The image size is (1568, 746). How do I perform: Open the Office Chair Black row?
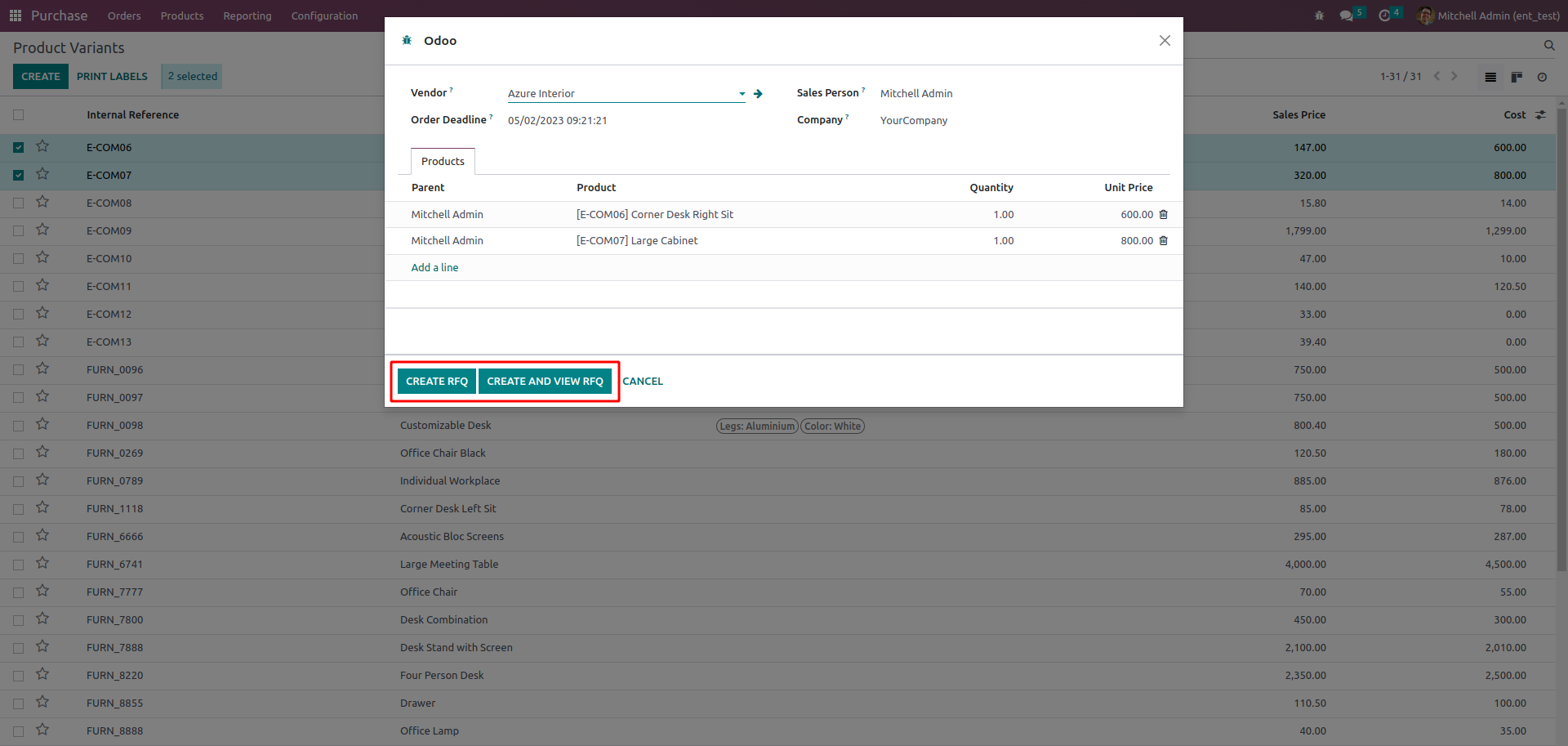point(778,453)
